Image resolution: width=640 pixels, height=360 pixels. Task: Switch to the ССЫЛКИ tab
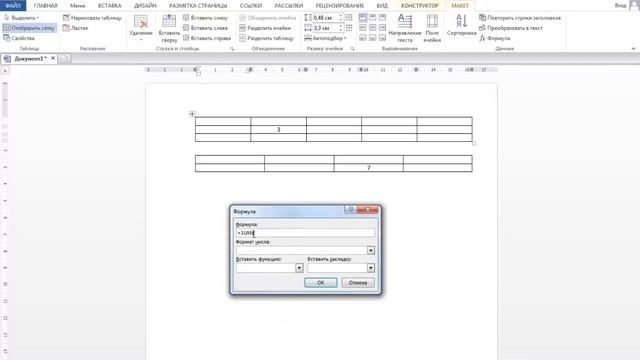coord(251,6)
